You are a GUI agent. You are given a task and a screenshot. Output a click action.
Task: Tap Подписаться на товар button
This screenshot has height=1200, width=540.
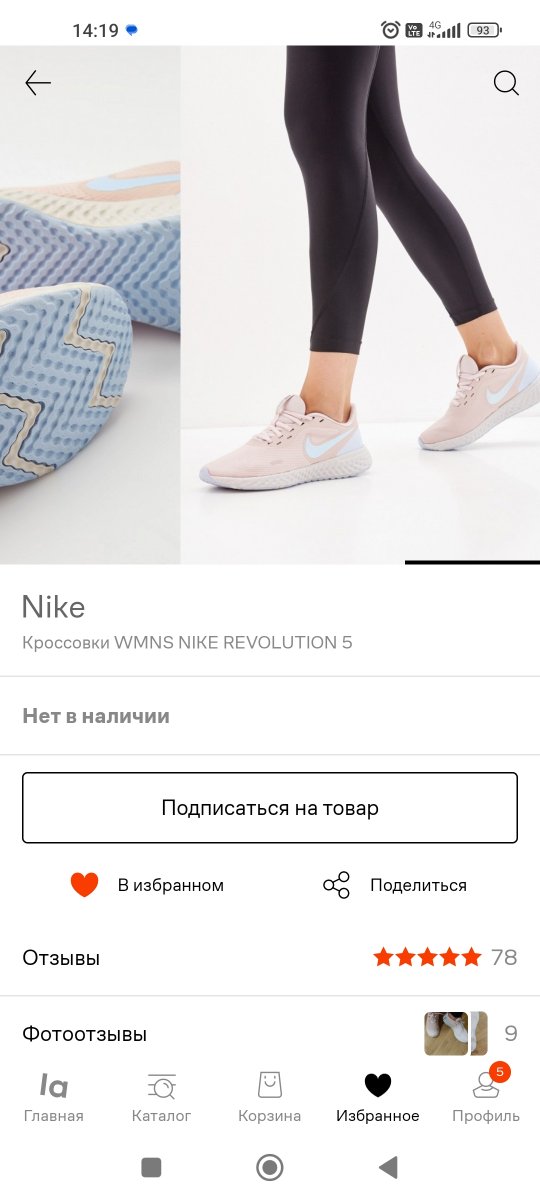pos(270,808)
